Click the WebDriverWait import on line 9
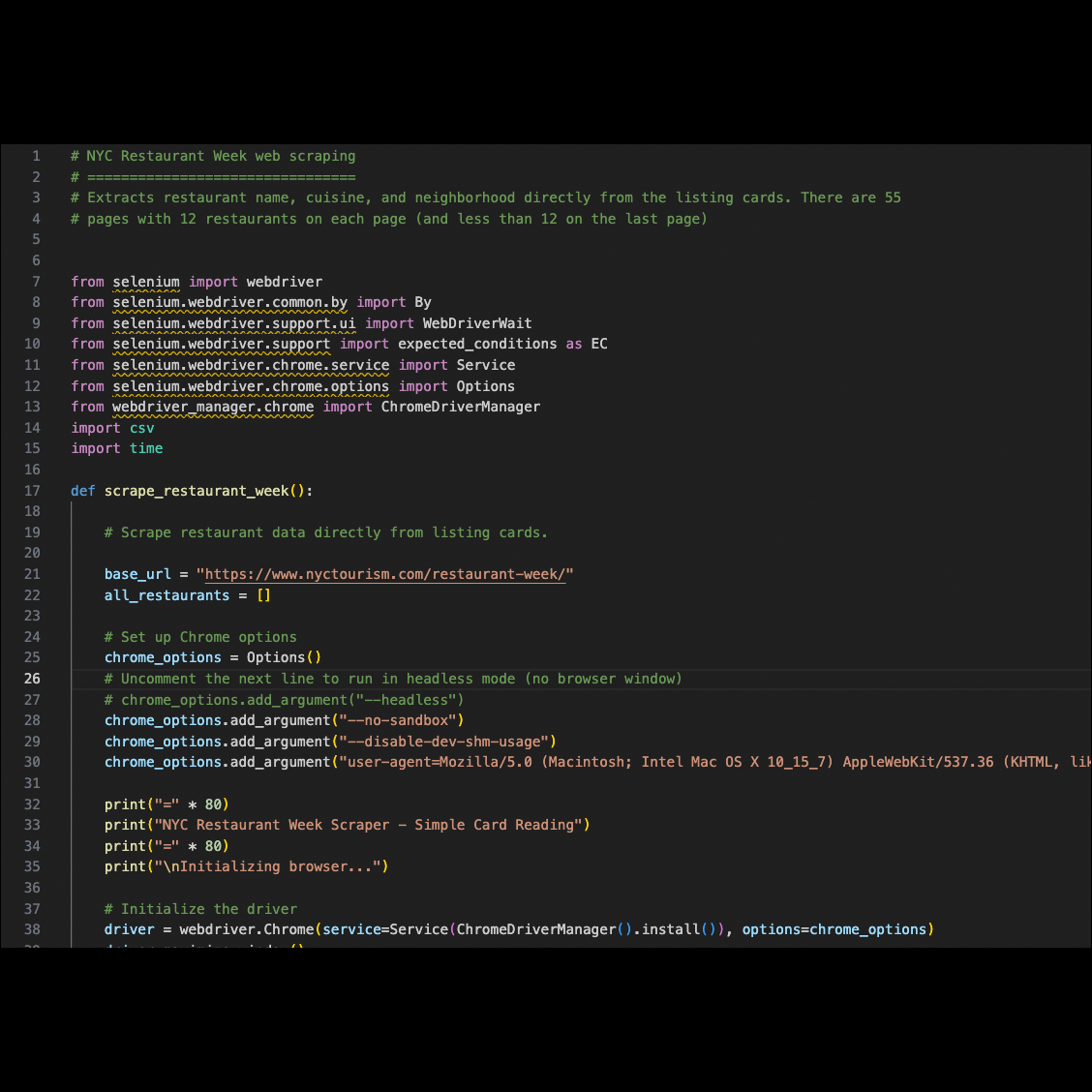 click(473, 322)
